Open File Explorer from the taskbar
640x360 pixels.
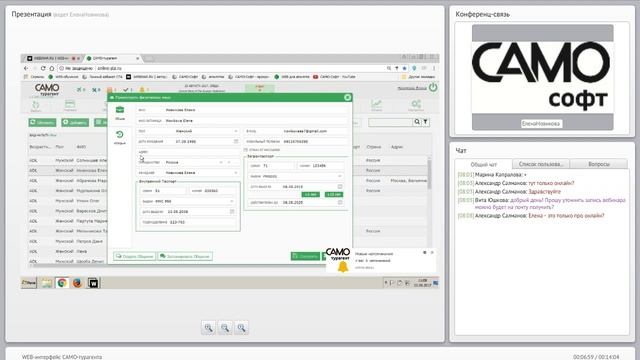[47, 283]
